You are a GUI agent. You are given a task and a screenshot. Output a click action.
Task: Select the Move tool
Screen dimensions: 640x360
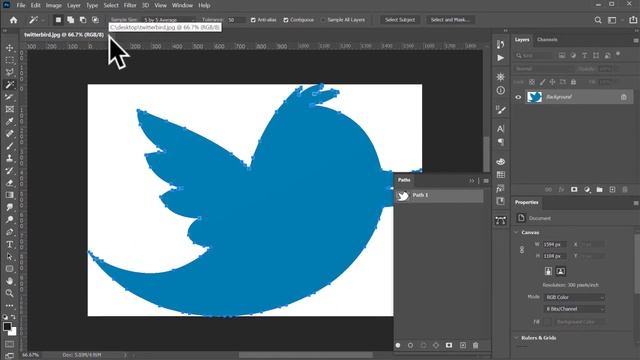[x=9, y=48]
